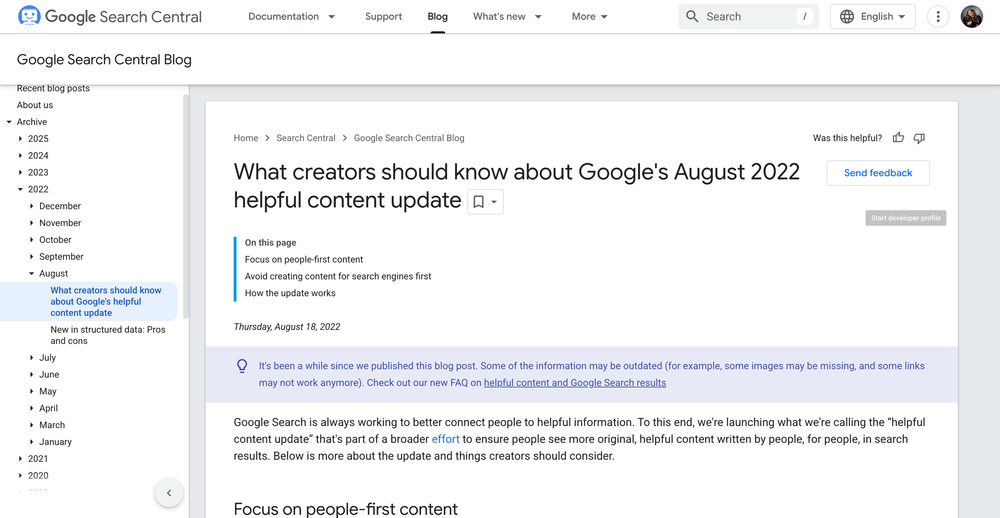Image resolution: width=1000 pixels, height=518 pixels.
Task: Expand the May month
Action: [32, 391]
